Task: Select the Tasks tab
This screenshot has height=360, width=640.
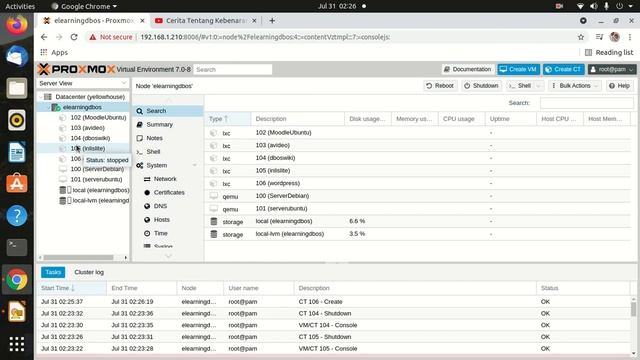Action: (53, 272)
